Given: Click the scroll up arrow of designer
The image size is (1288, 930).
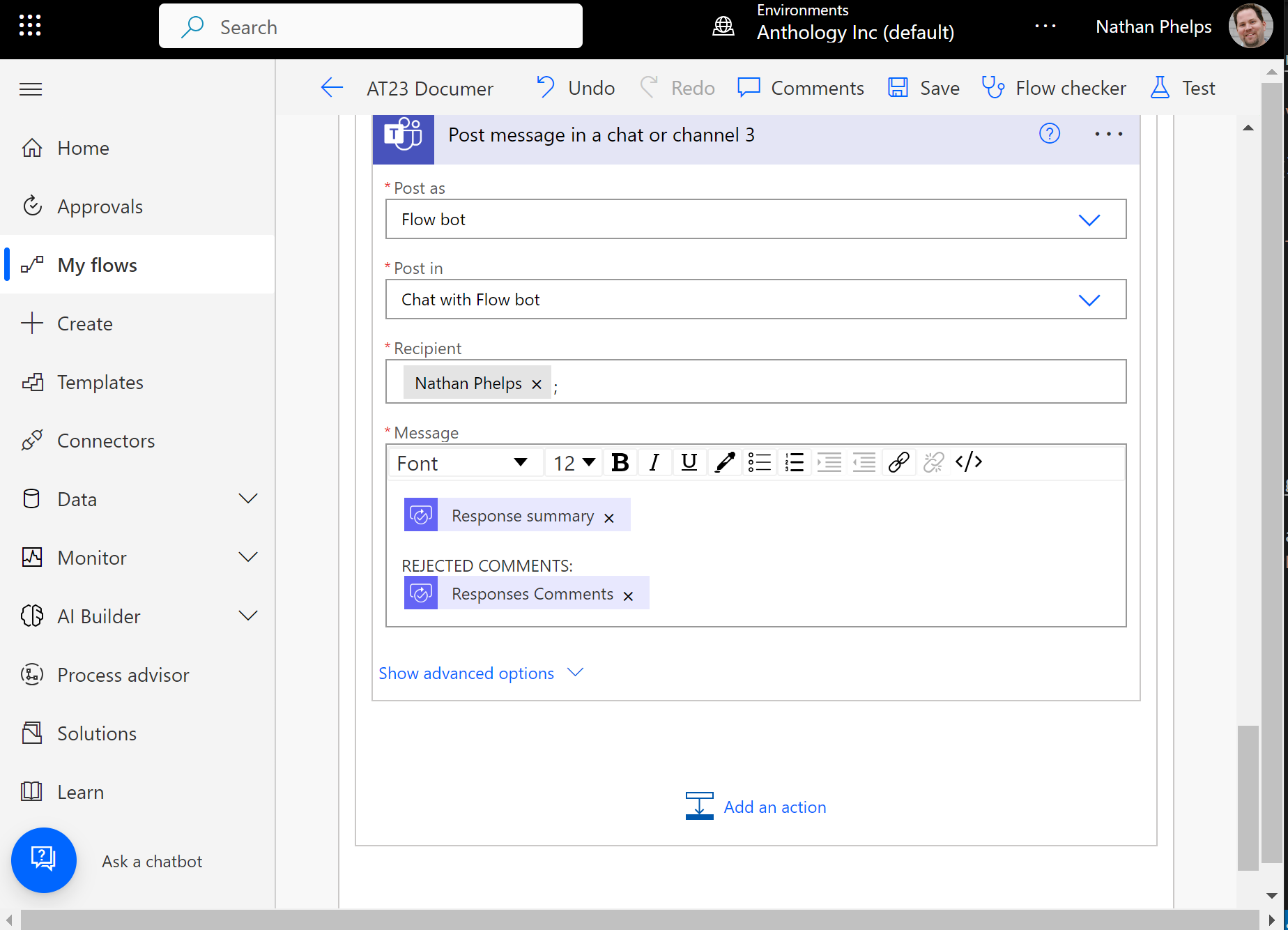Looking at the screenshot, I should tap(1248, 128).
